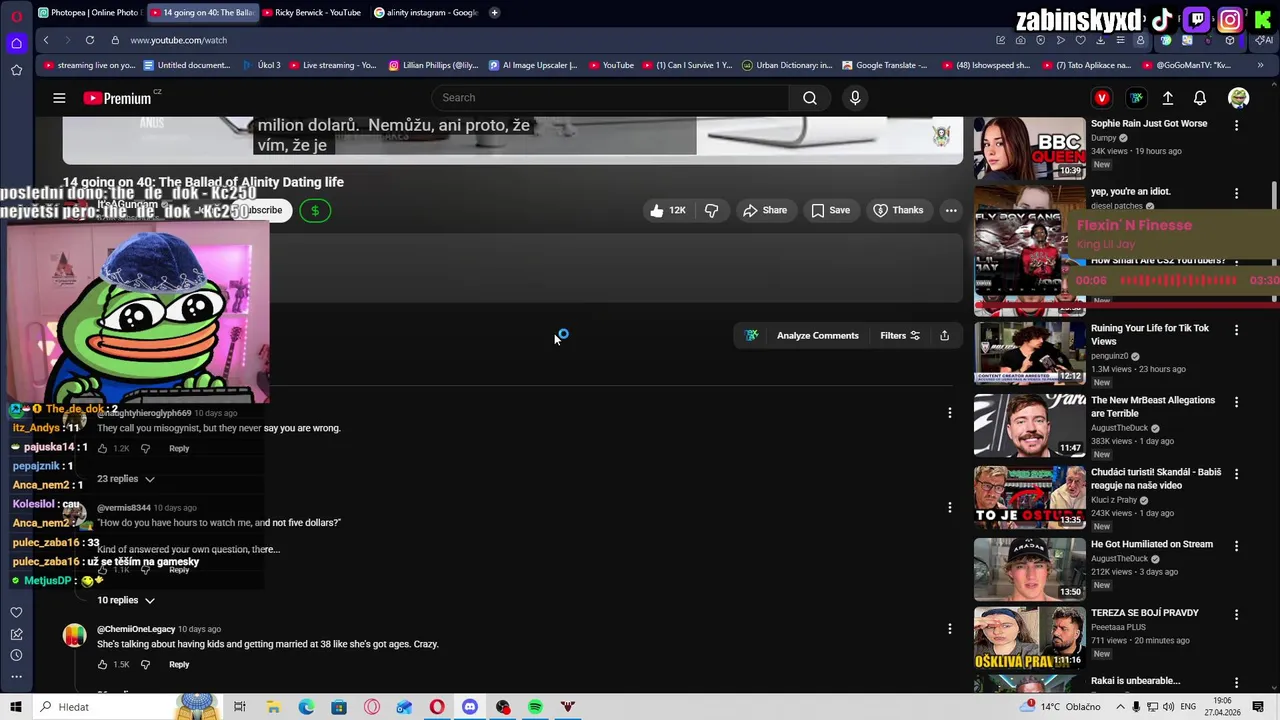Open Sophie Rain Just Got Worse thumbnail
The width and height of the screenshot is (1280, 720).
1029,148
